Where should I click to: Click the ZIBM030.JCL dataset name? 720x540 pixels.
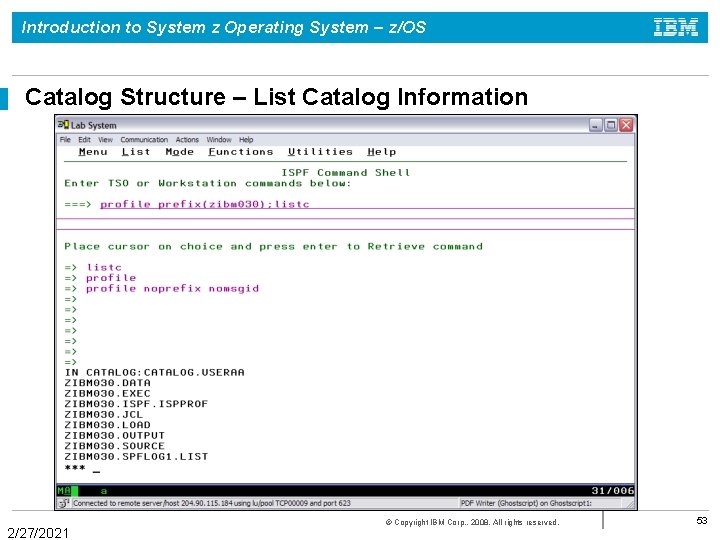(104, 415)
